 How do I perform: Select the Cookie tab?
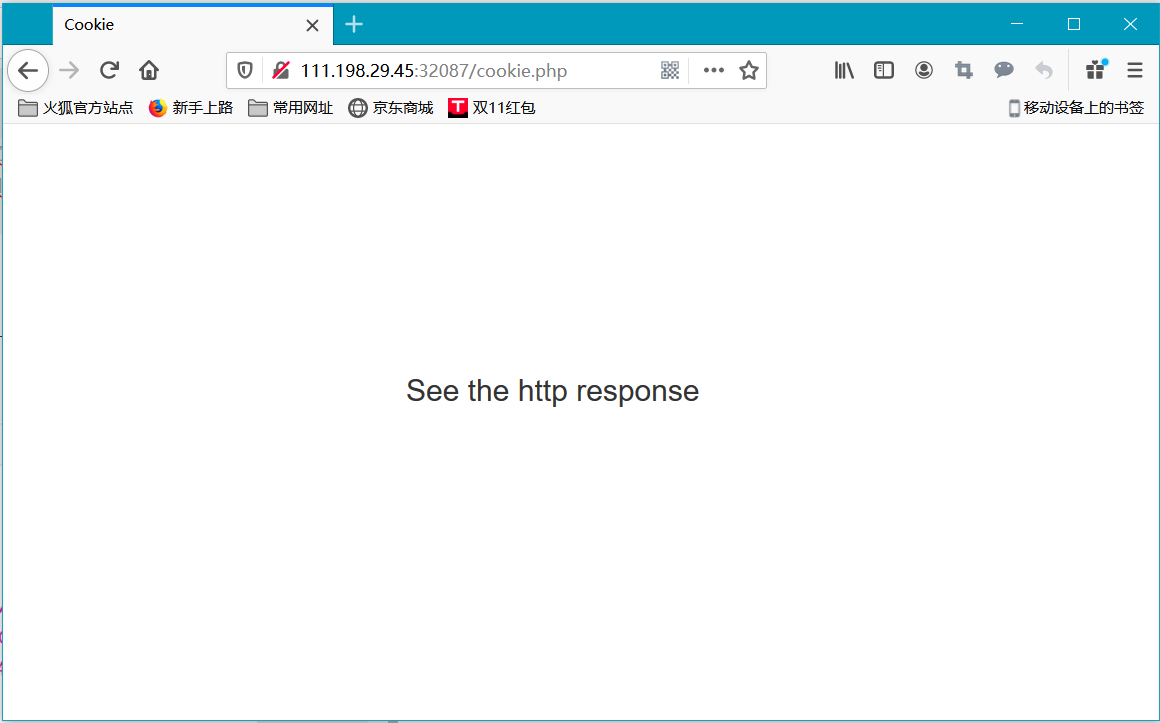[x=192, y=25]
